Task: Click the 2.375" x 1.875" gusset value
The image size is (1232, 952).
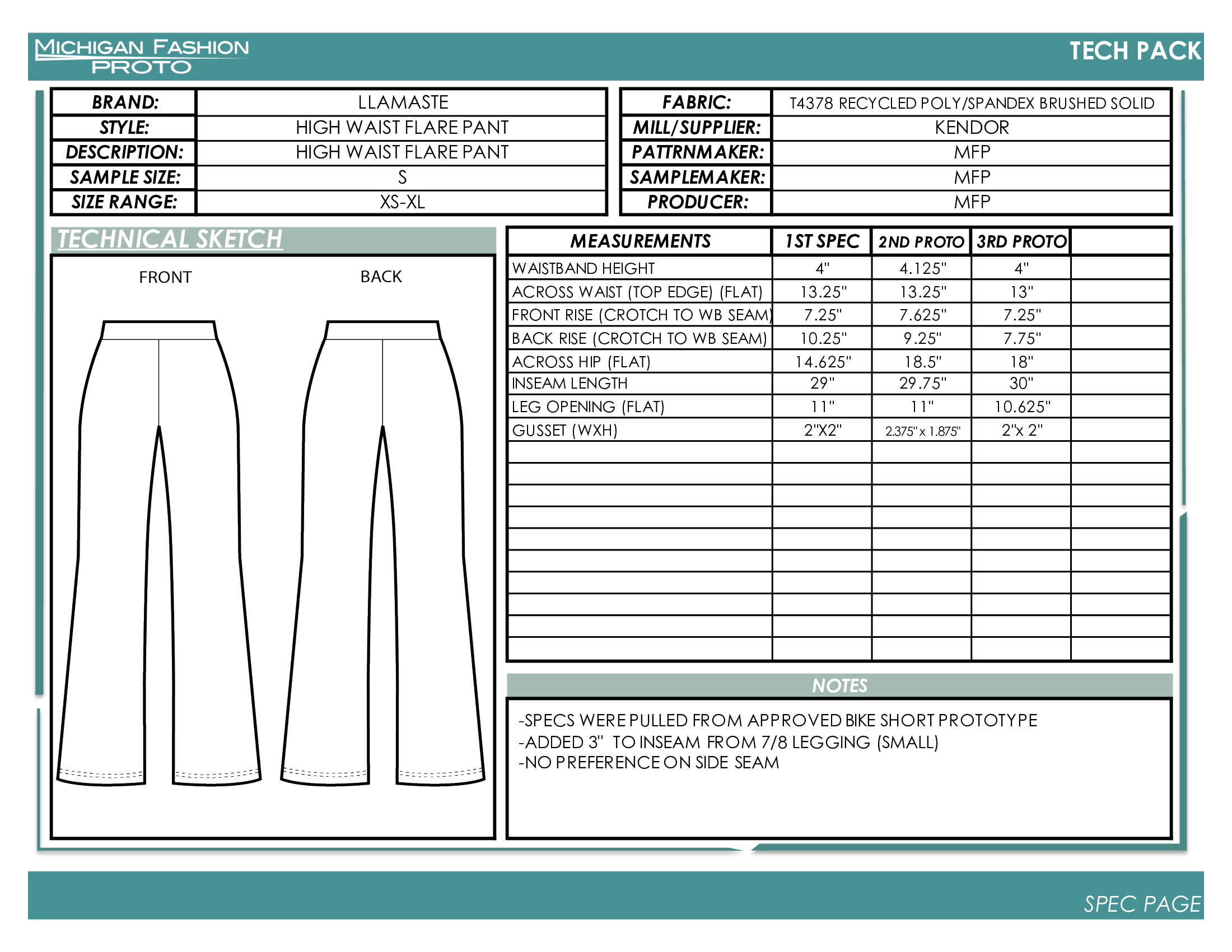Action: (922, 431)
